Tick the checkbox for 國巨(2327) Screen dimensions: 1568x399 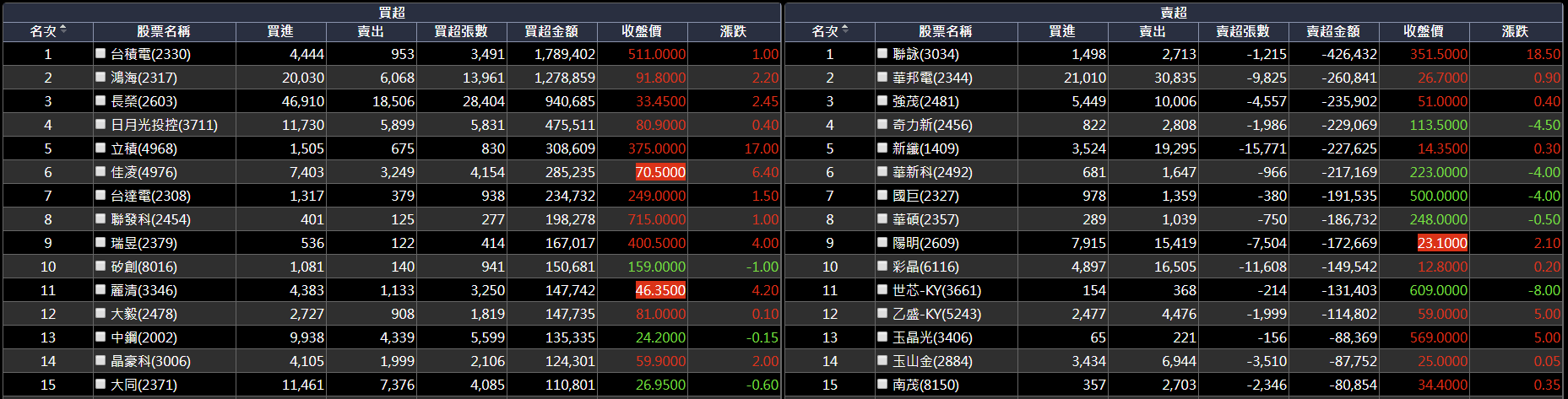coord(882,195)
